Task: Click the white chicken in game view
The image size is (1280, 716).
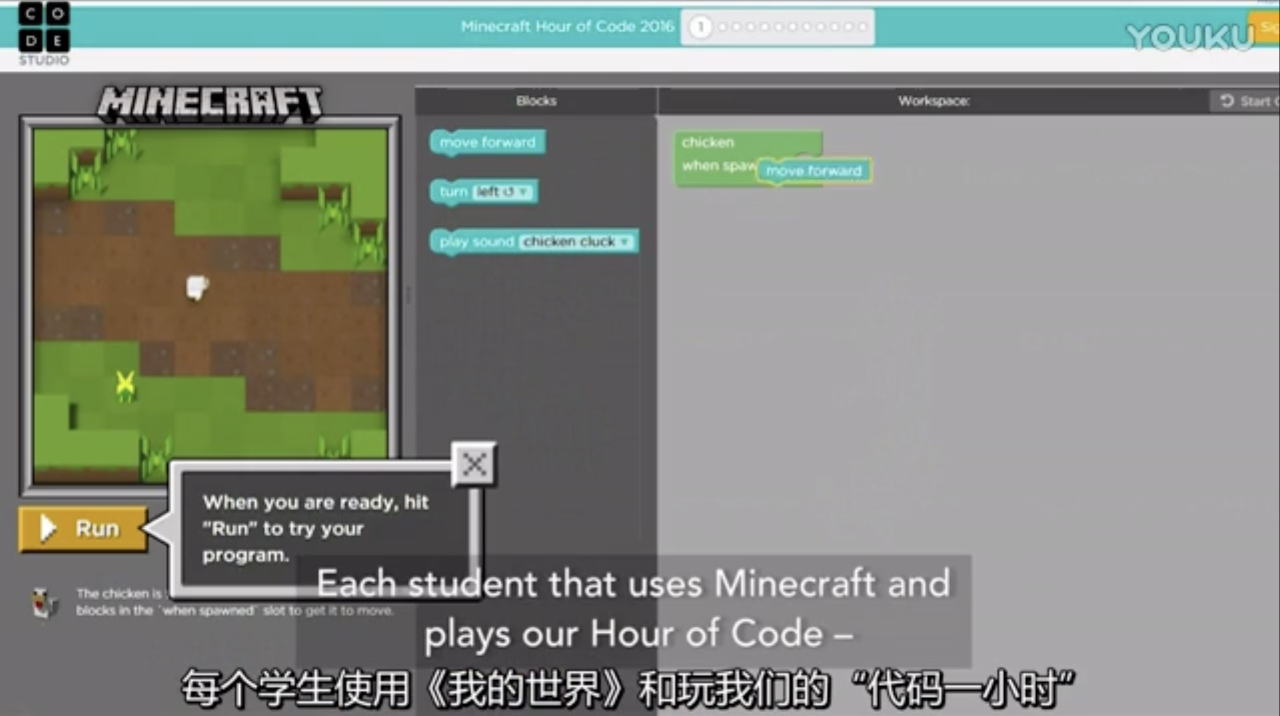Action: click(197, 288)
